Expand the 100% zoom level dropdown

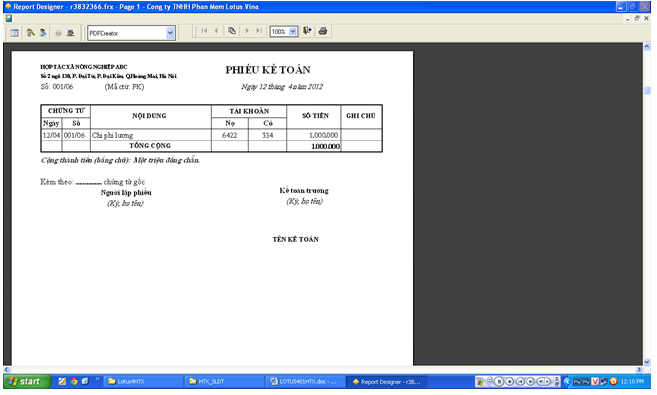(292, 31)
